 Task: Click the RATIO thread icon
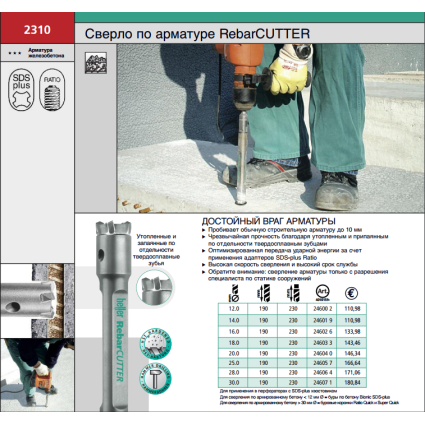coord(52,90)
